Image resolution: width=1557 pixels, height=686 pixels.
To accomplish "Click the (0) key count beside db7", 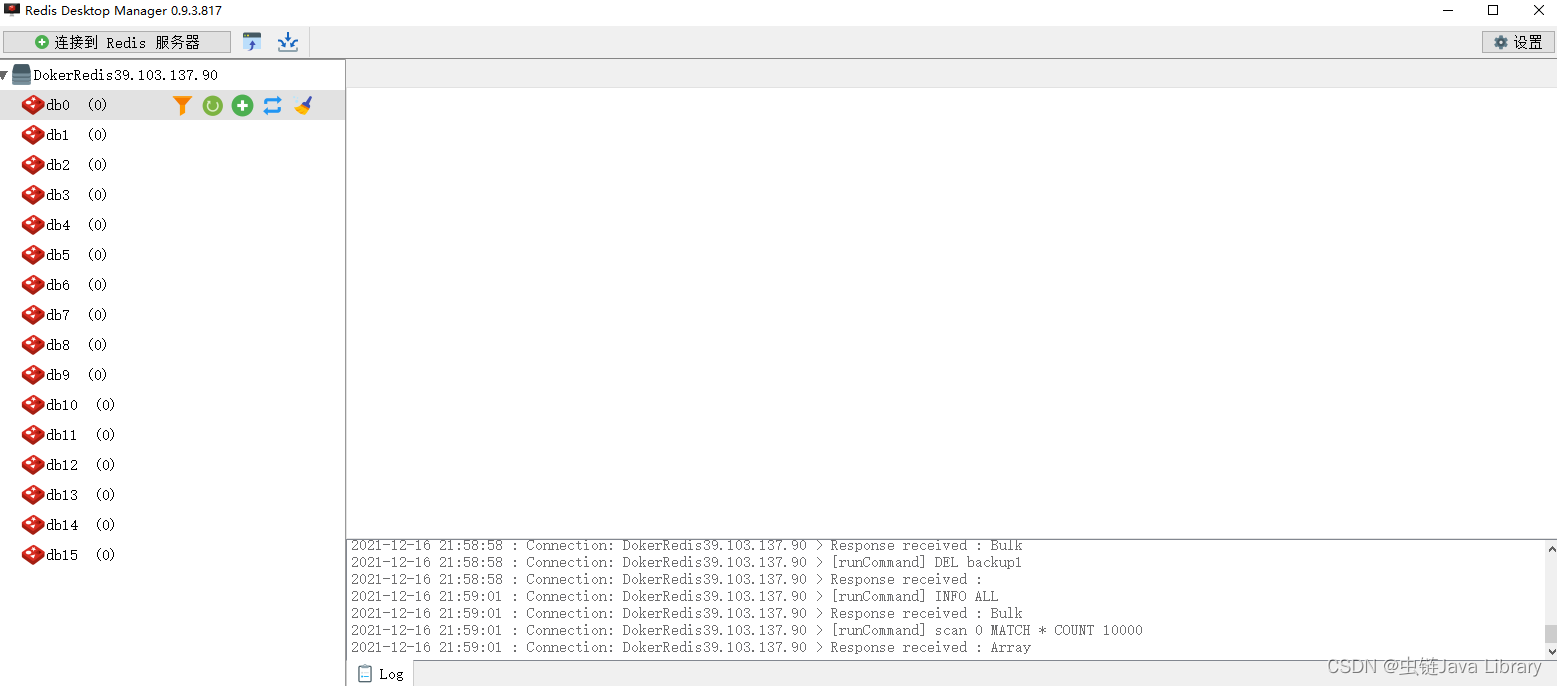I will click(97, 315).
